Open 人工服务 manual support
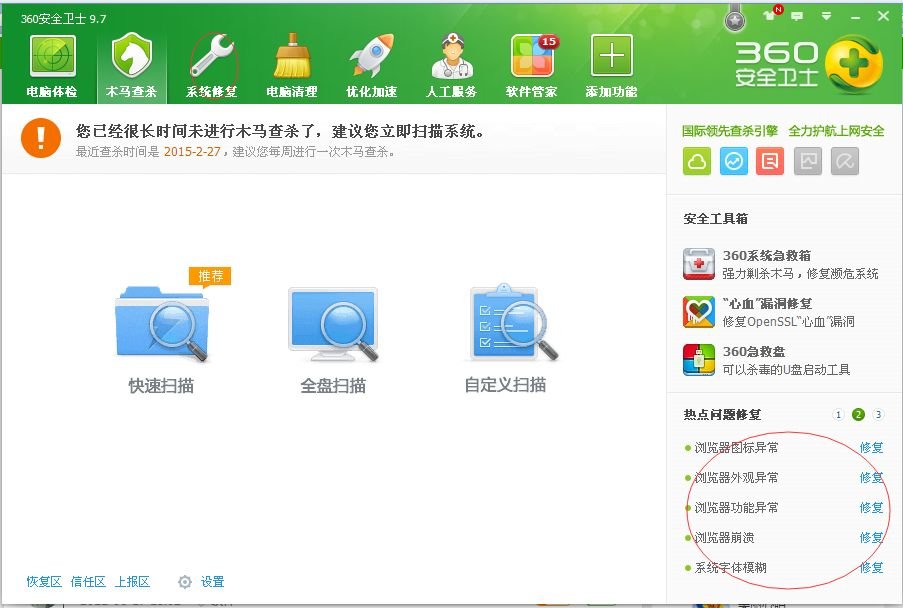 tap(452, 65)
